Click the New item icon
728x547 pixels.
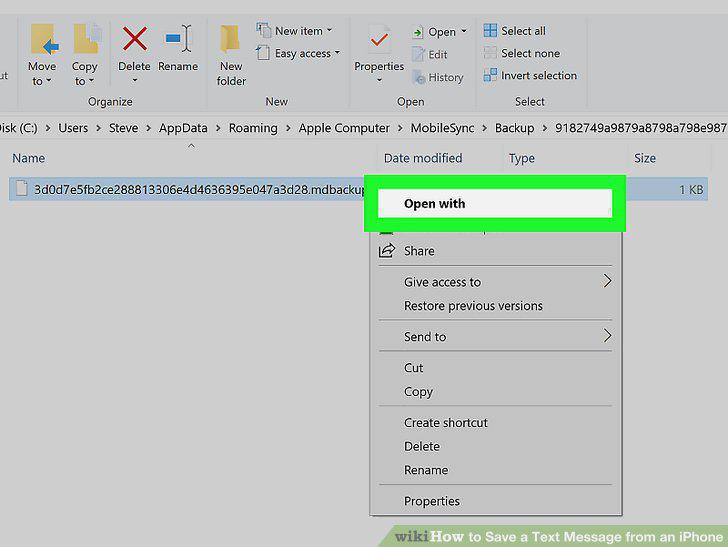263,31
